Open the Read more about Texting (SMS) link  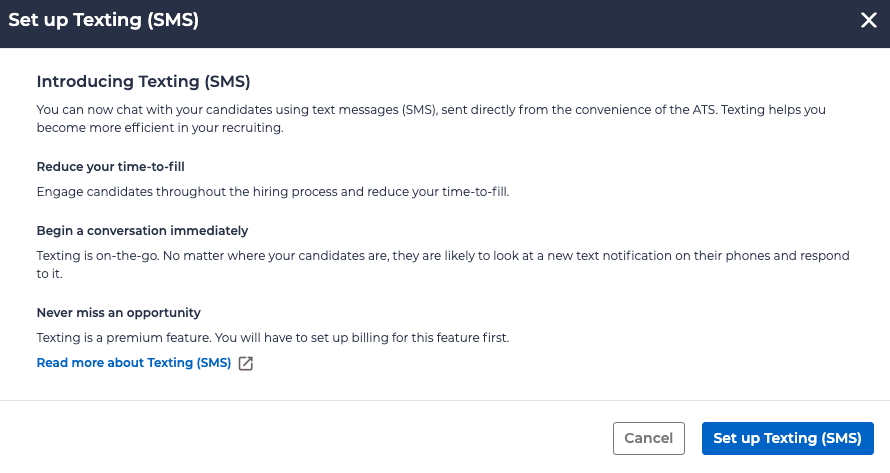pos(134,362)
